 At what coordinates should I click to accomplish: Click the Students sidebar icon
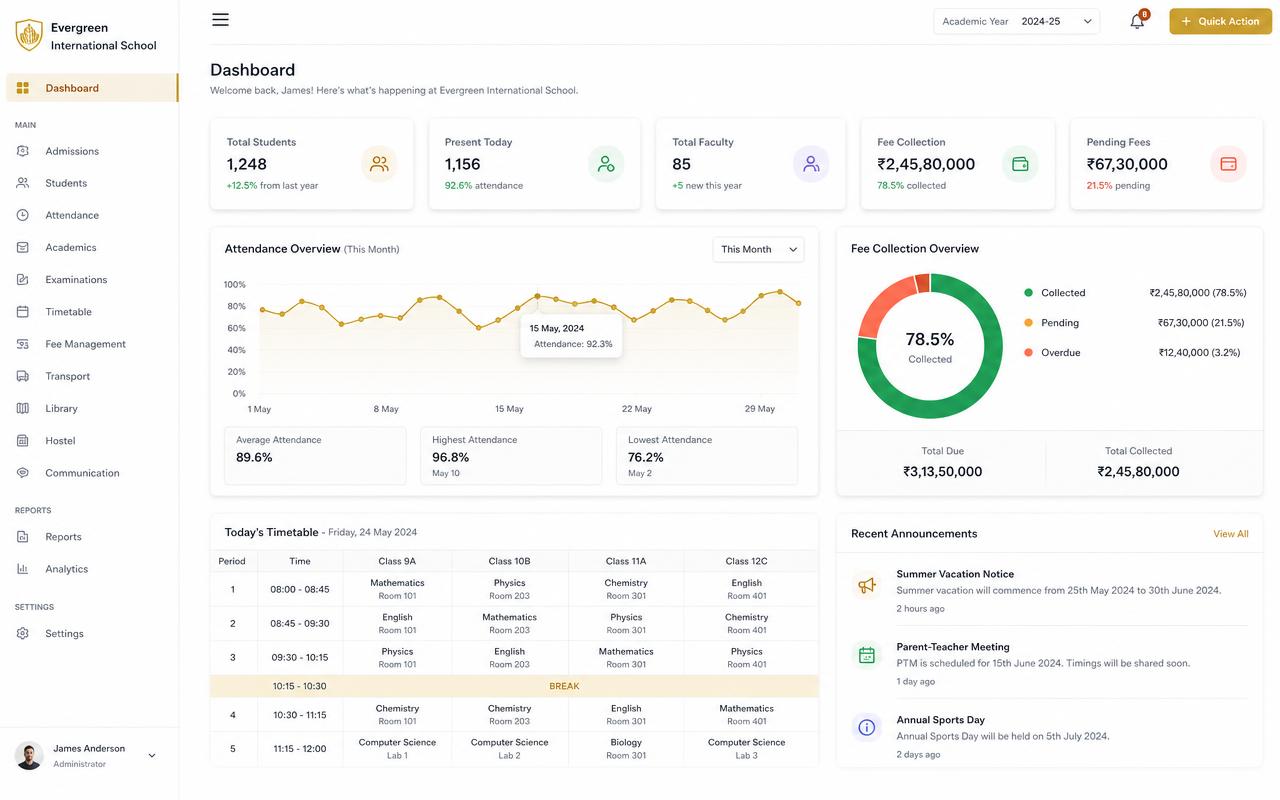(23, 183)
